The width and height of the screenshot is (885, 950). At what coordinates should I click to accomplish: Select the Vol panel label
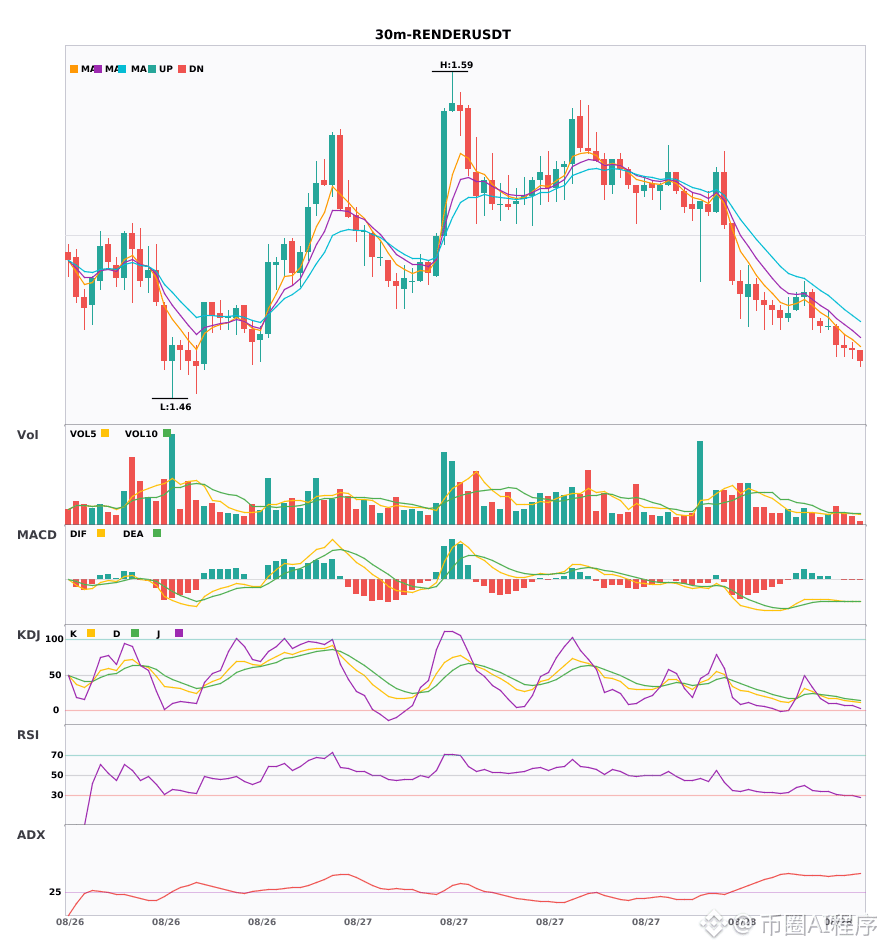click(27, 434)
